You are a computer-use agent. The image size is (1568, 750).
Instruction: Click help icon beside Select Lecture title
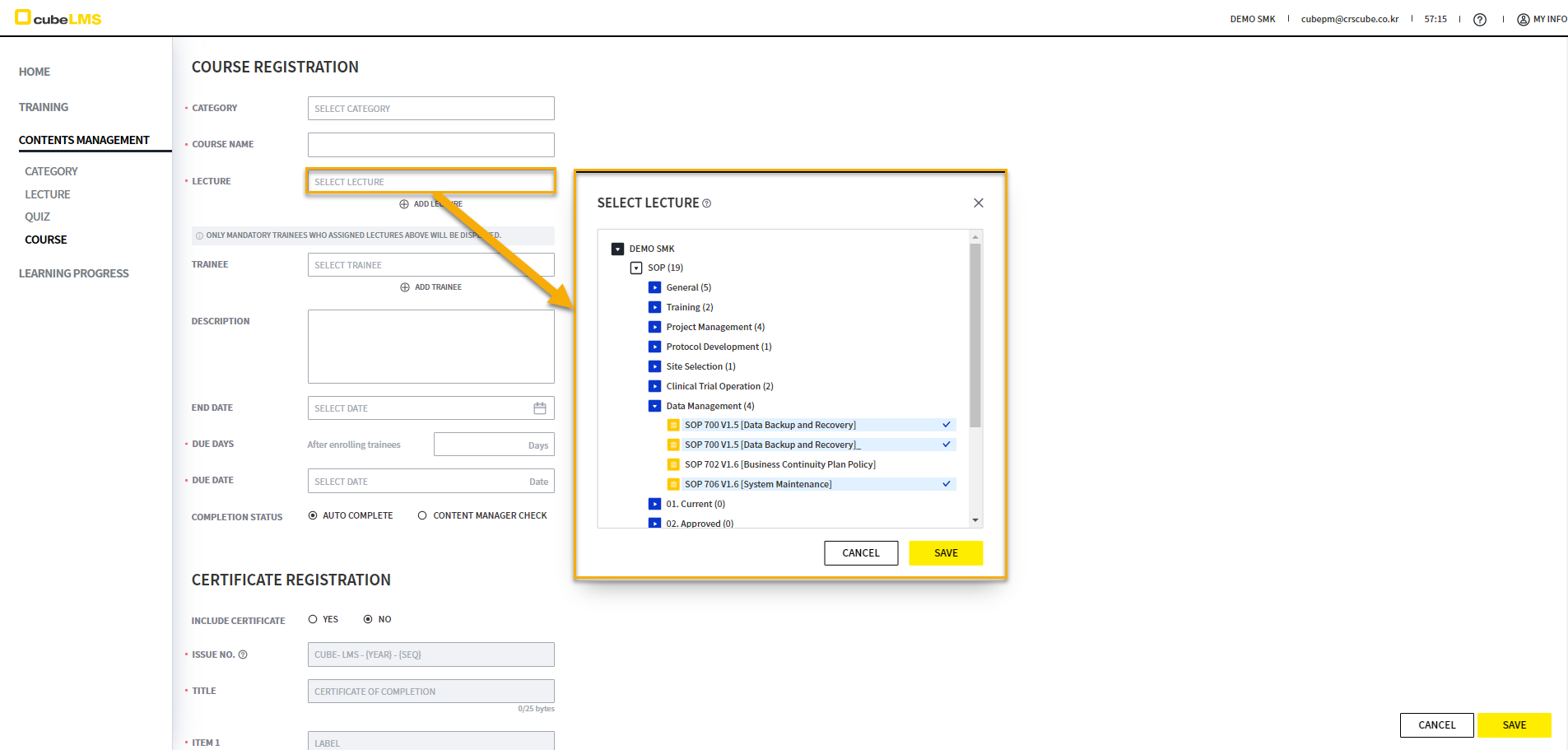707,203
